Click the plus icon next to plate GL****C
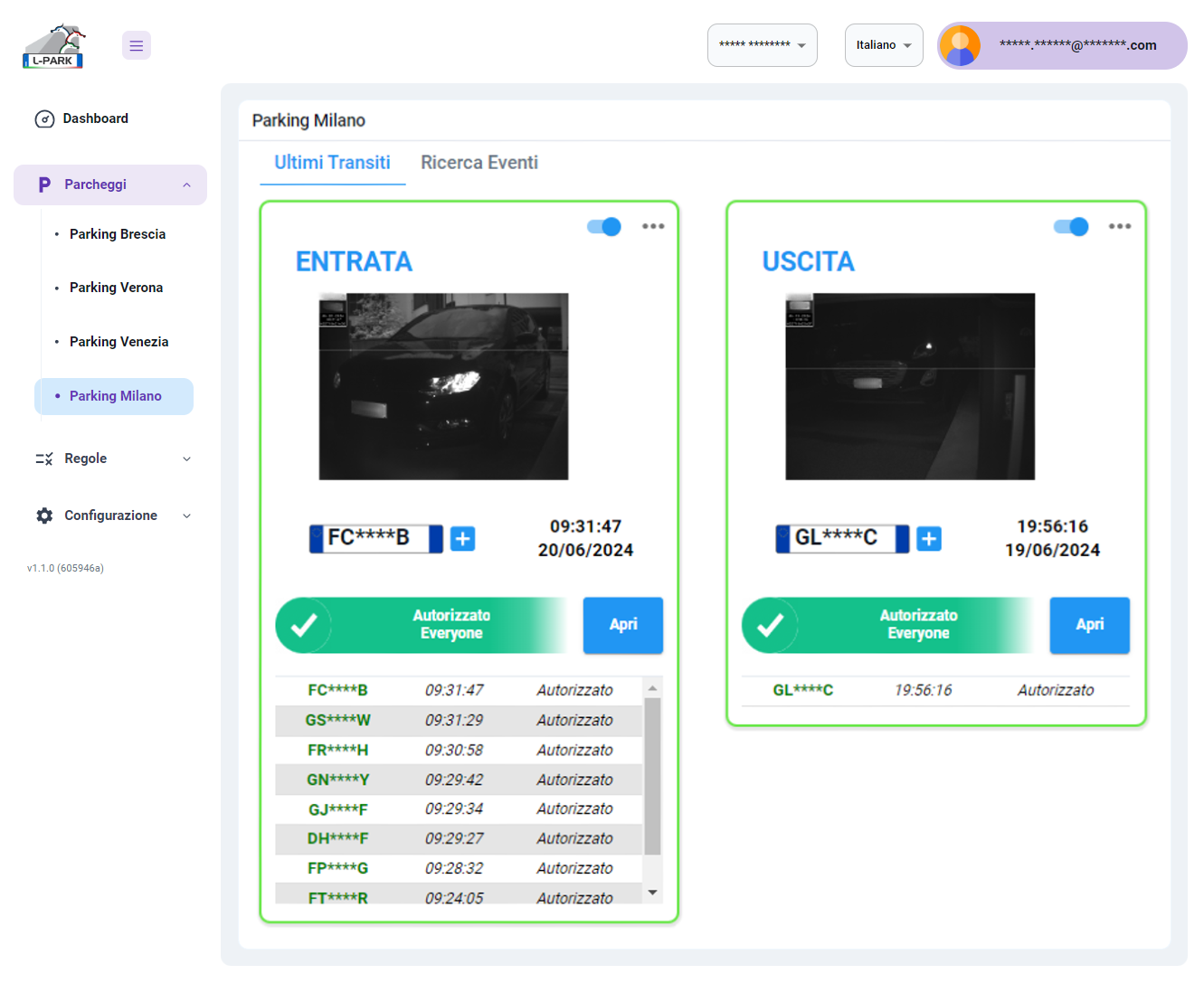The width and height of the screenshot is (1204, 993). [x=929, y=539]
